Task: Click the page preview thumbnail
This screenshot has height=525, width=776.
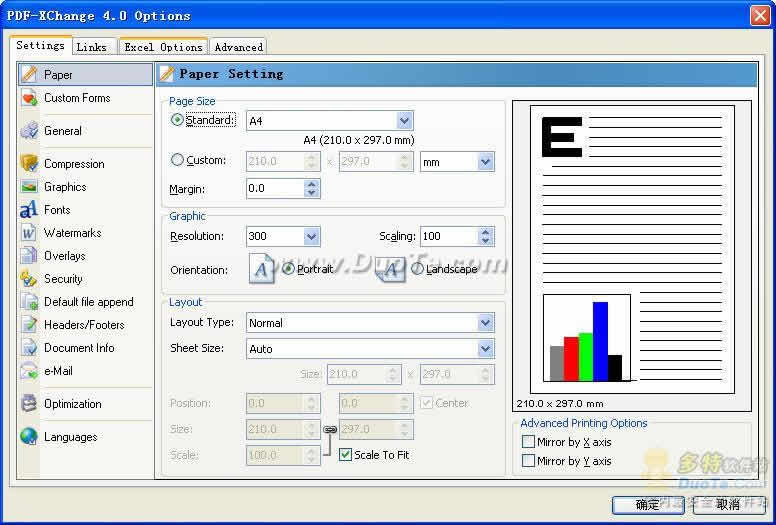Action: (632, 249)
